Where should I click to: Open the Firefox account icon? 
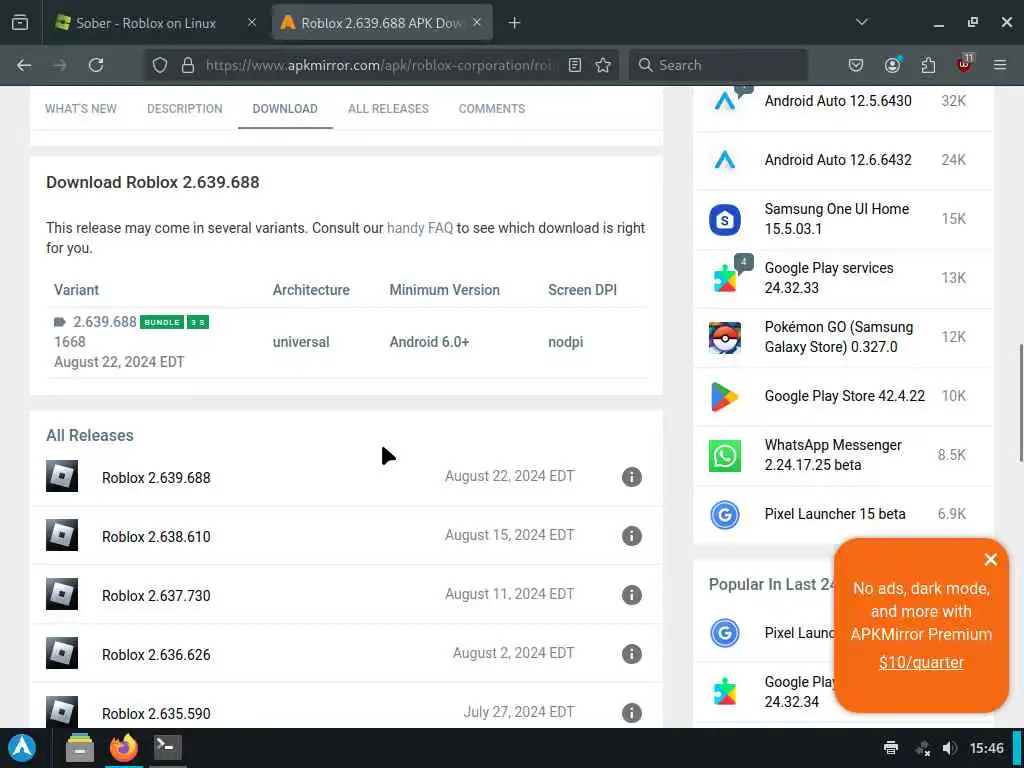[x=893, y=65]
